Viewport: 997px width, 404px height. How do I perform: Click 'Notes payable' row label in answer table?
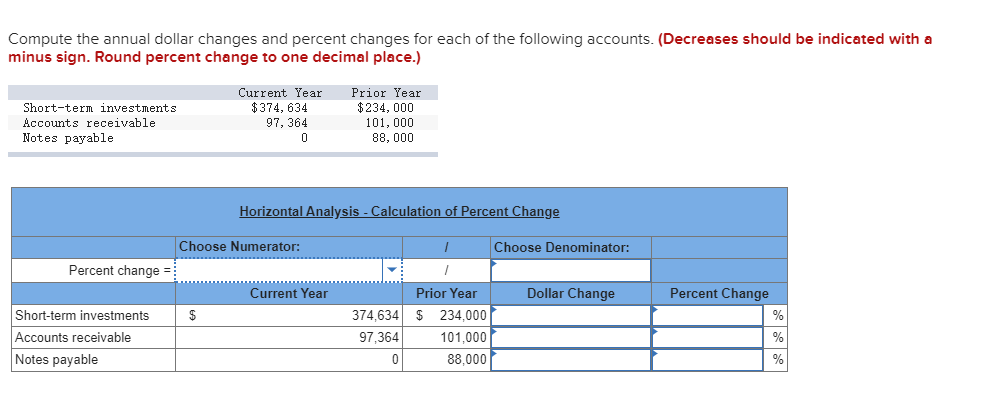pos(57,359)
